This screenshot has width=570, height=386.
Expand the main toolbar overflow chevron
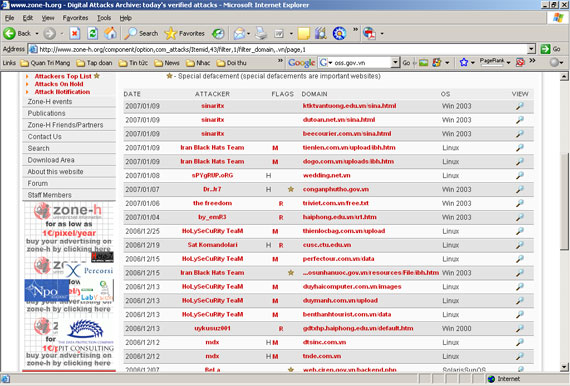coord(355,30)
